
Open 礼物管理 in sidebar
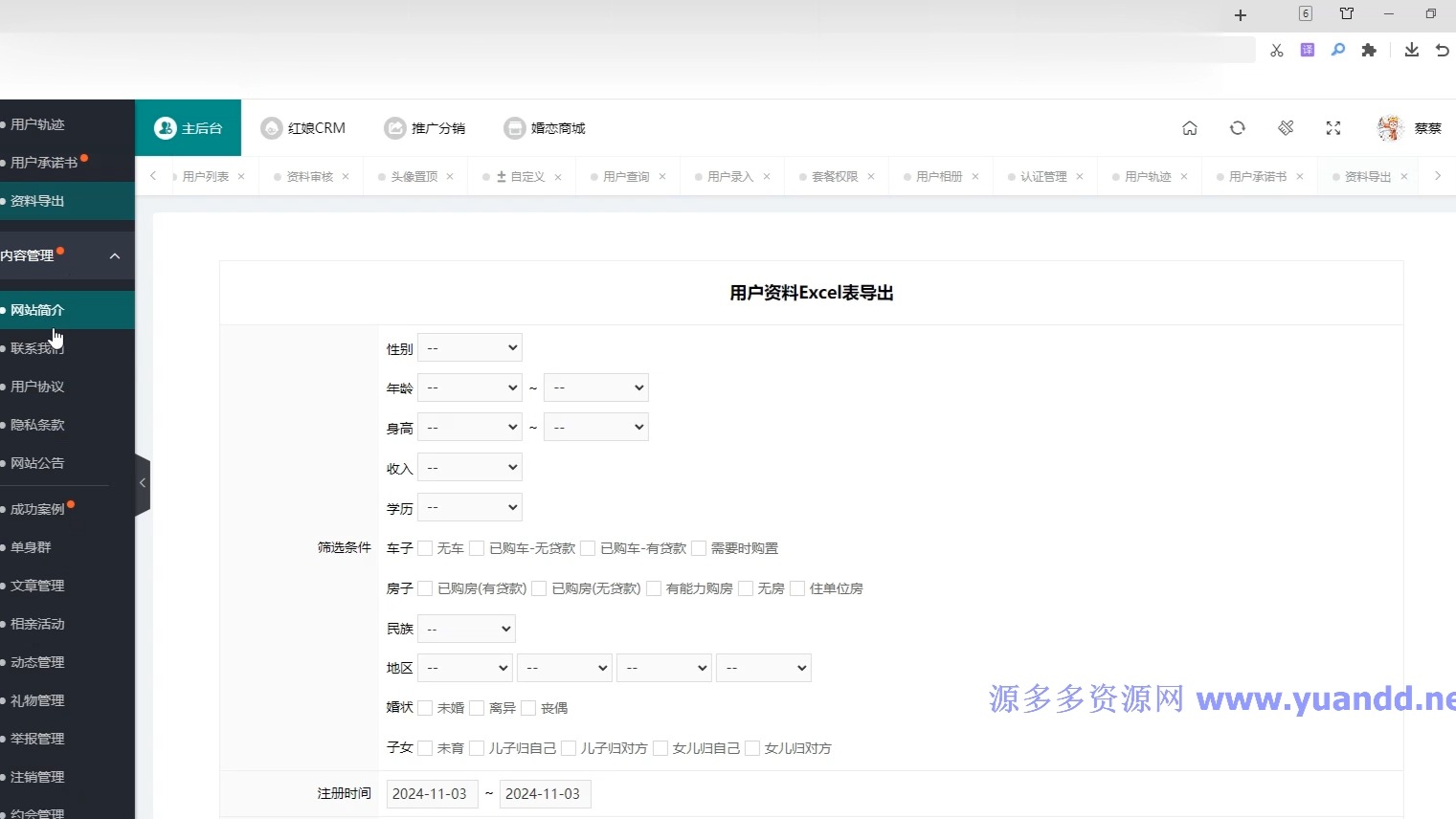pos(67,700)
